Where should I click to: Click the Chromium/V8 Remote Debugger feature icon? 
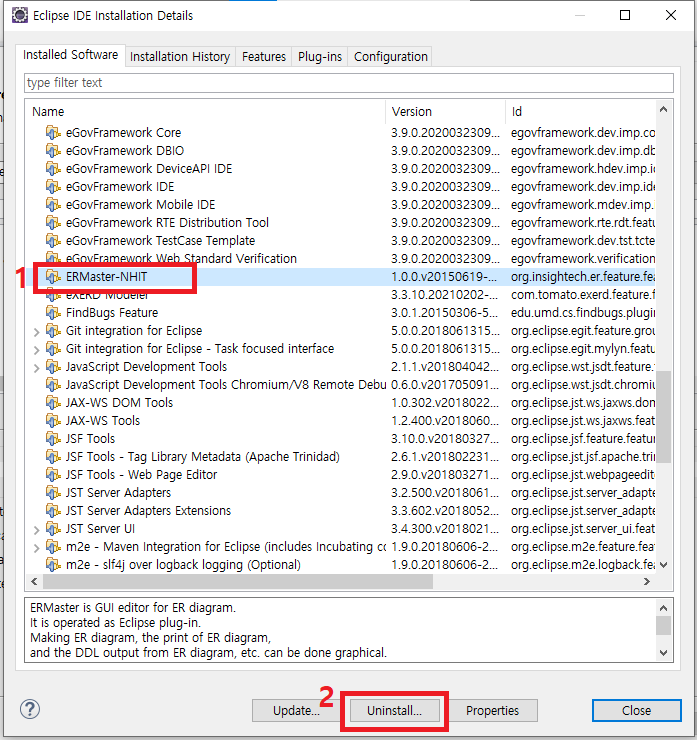(53, 385)
